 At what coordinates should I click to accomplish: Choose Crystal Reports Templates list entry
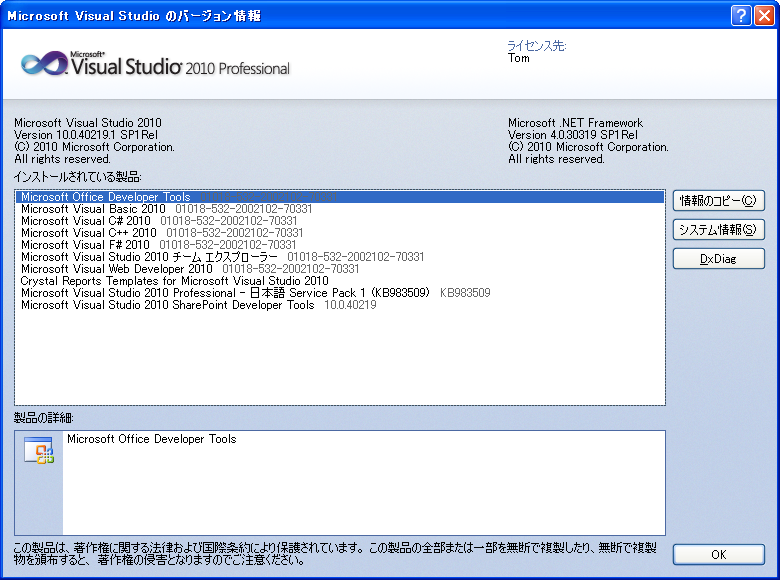pyautogui.click(x=174, y=281)
